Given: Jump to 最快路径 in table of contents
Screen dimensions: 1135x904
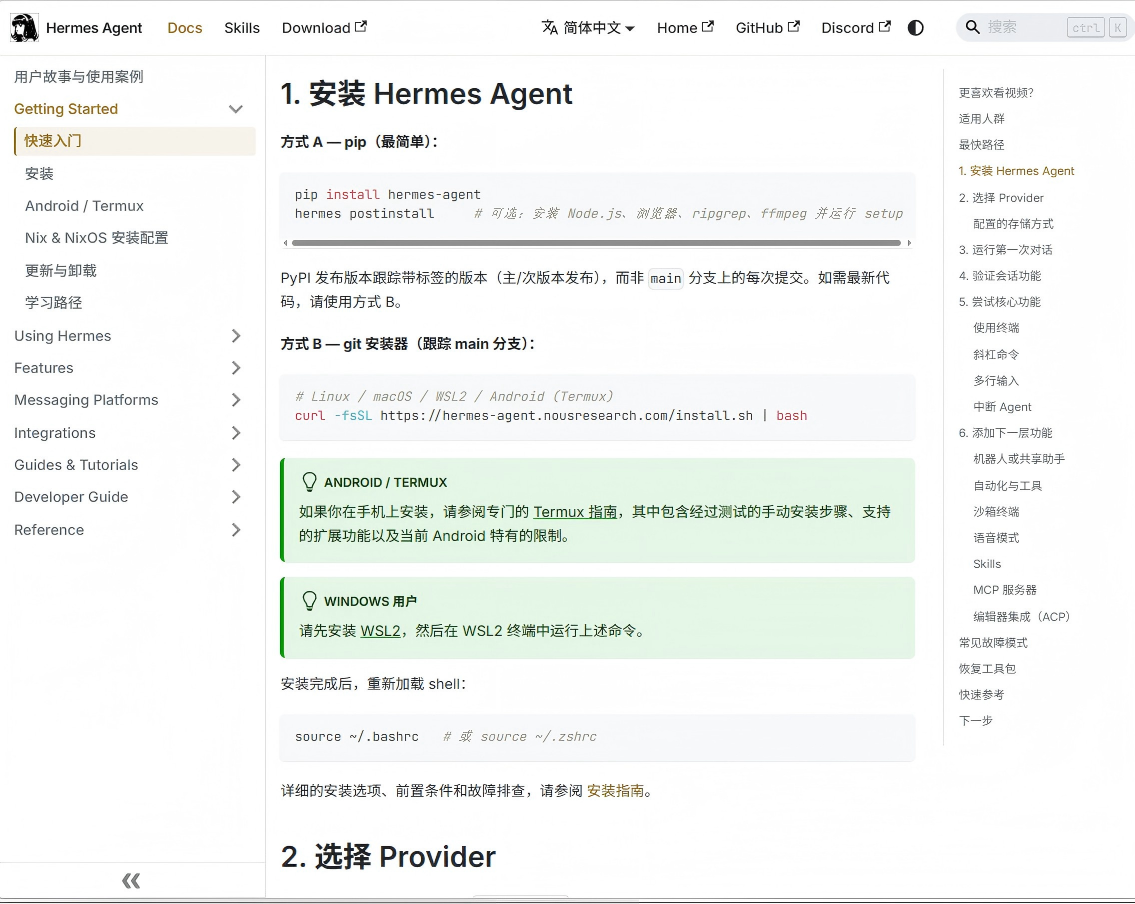Looking at the screenshot, I should tap(982, 145).
